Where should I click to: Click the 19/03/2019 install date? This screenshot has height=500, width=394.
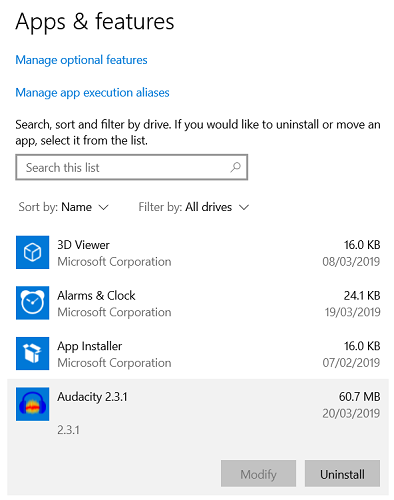point(353,312)
